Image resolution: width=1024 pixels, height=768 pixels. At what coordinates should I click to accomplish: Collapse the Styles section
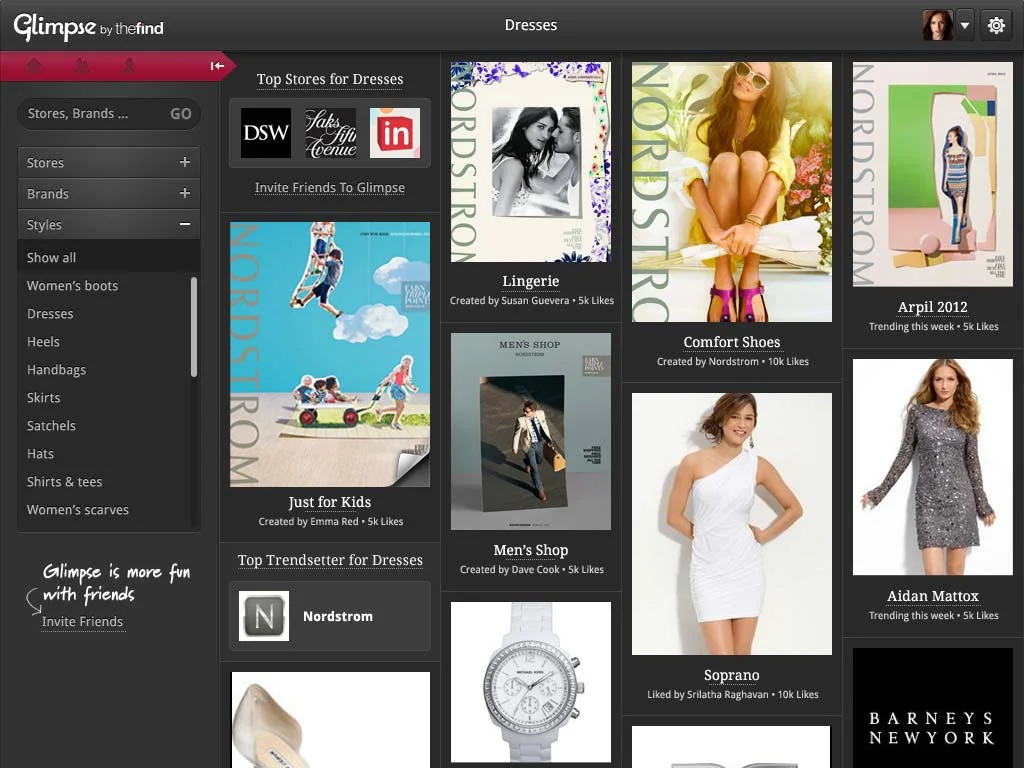[x=108, y=225]
